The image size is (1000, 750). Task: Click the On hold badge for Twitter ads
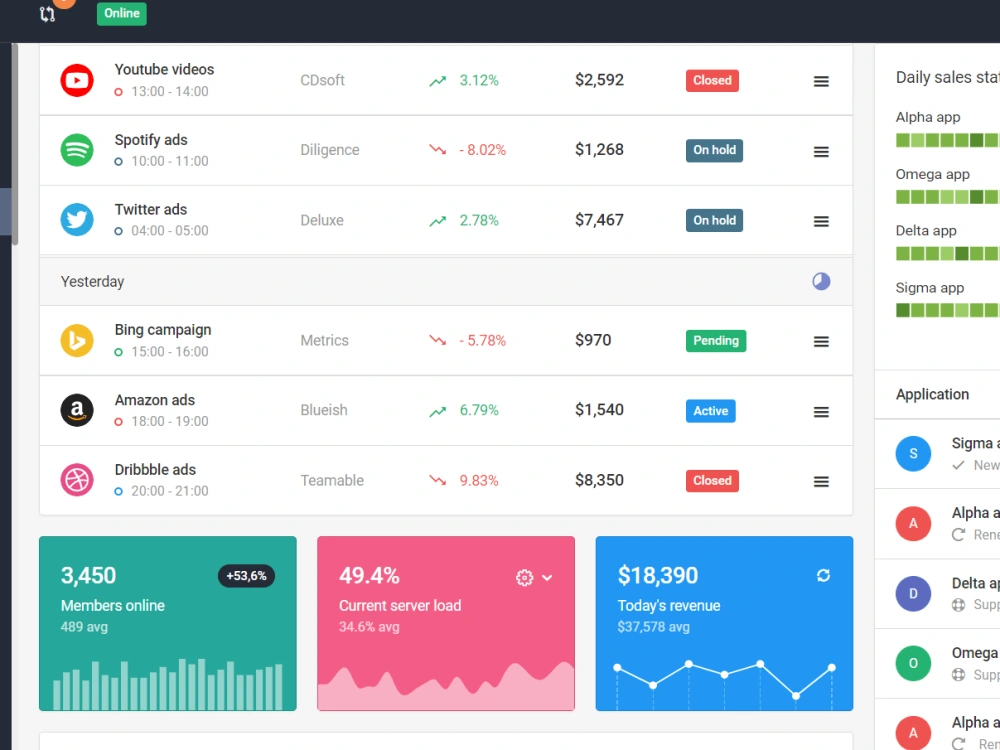(714, 221)
